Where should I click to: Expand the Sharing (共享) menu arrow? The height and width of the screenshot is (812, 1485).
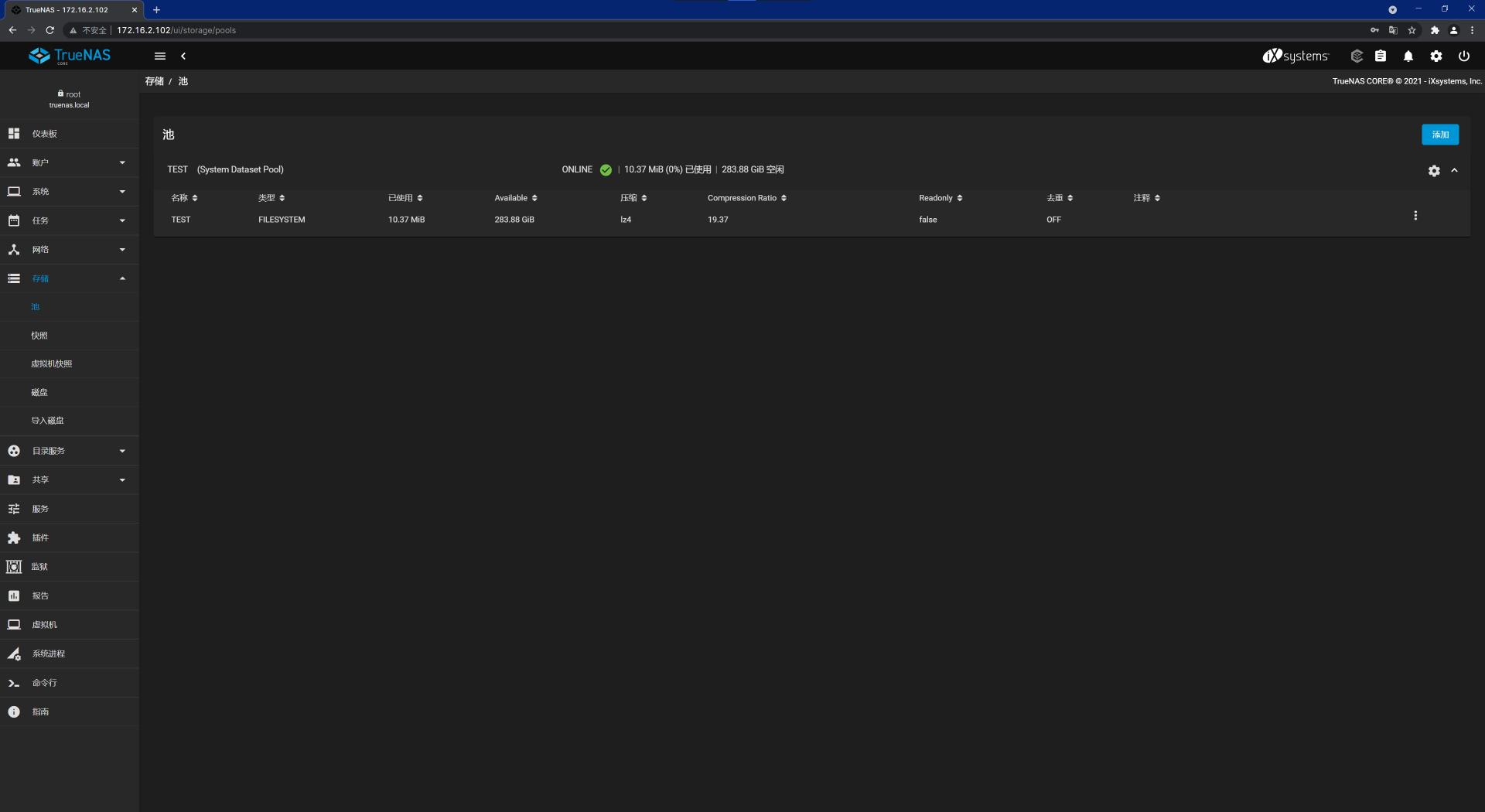(x=122, y=480)
